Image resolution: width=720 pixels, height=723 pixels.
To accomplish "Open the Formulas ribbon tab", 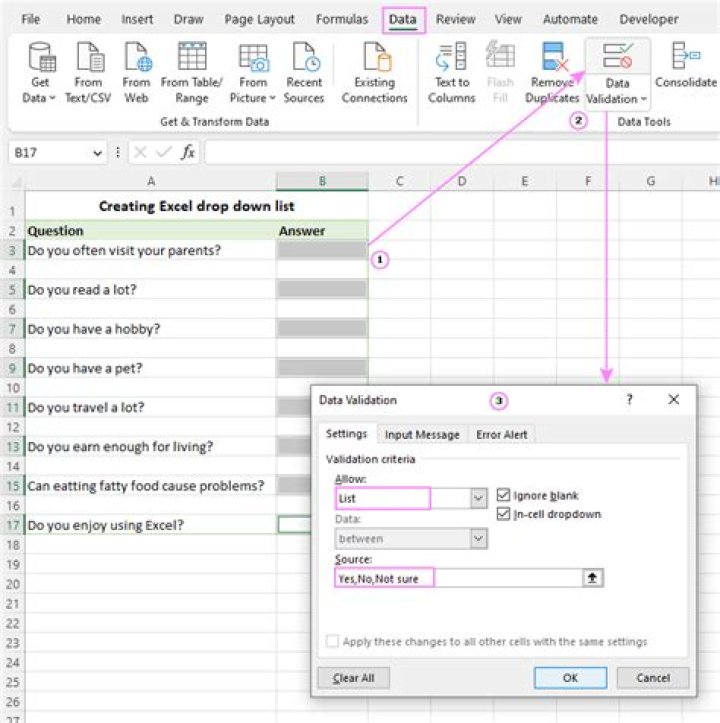I will coord(342,19).
